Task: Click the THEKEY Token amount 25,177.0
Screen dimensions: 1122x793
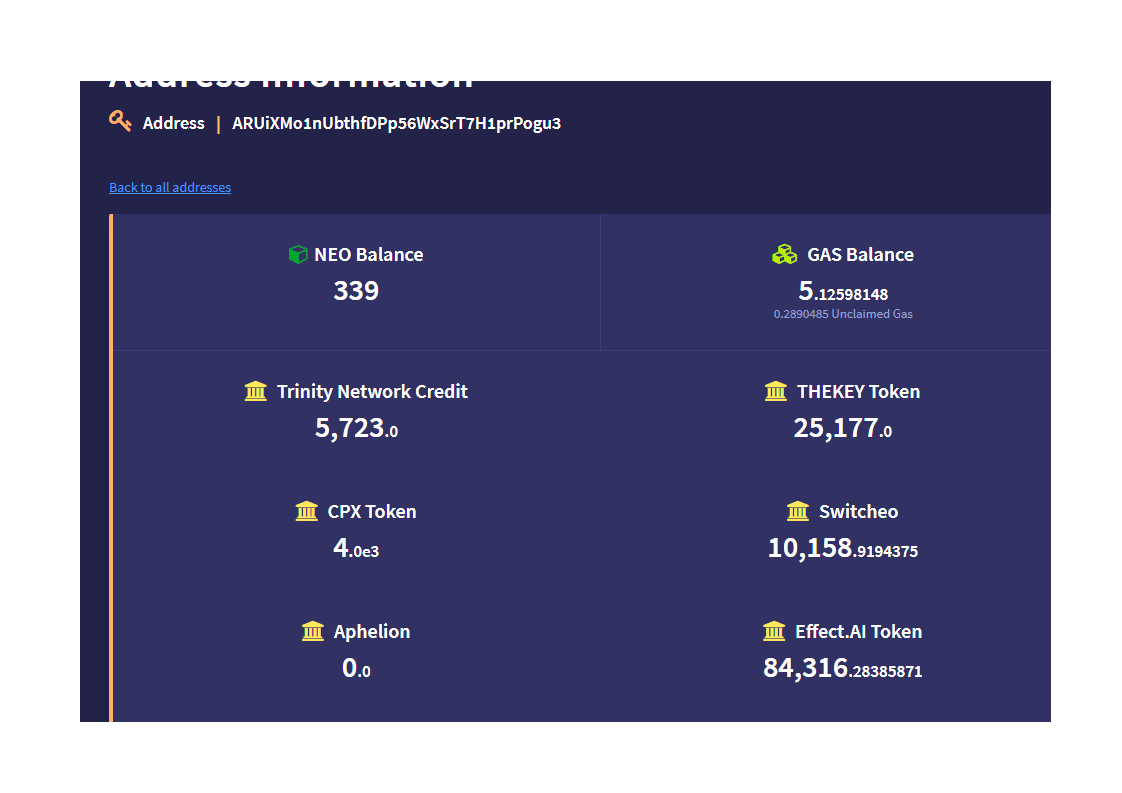Action: point(842,428)
